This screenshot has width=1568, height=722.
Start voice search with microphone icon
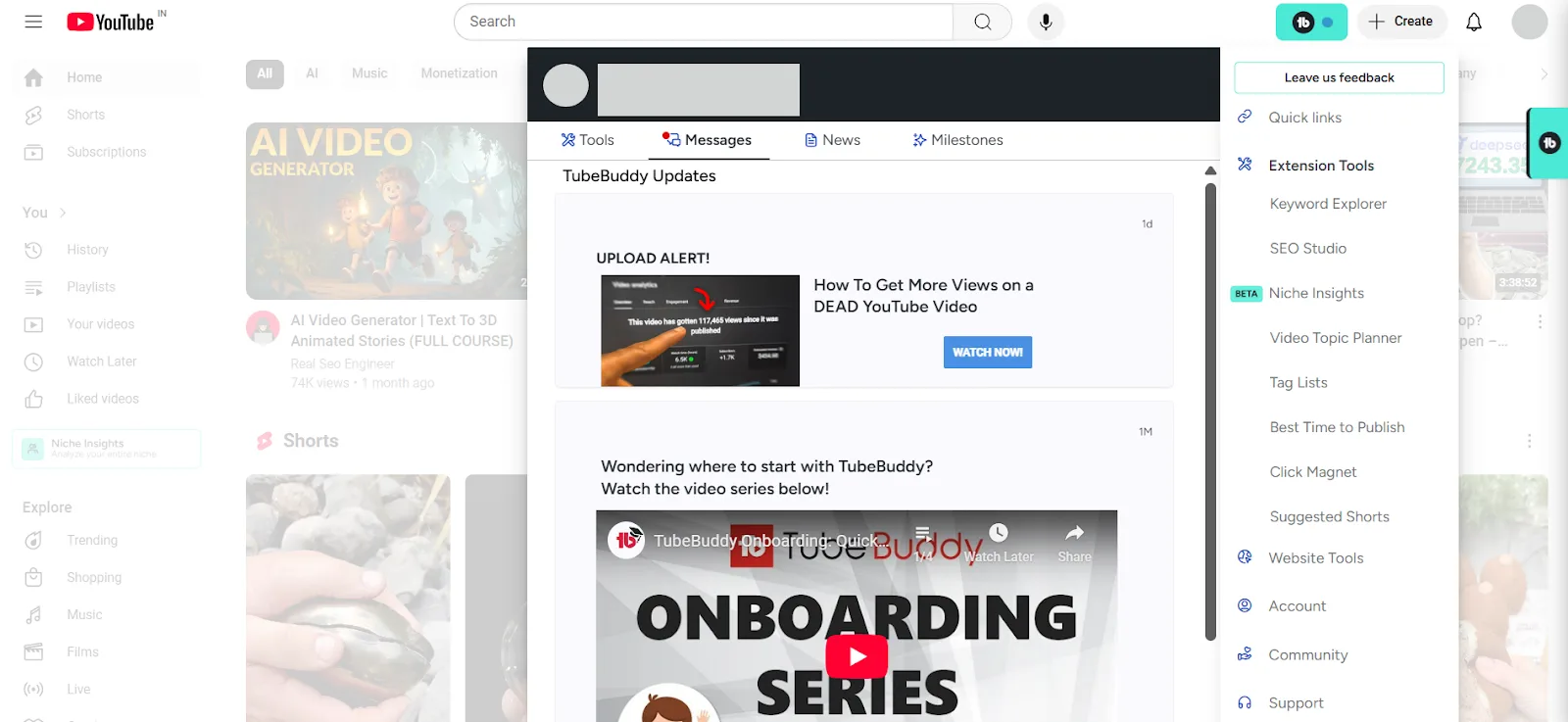[1046, 22]
